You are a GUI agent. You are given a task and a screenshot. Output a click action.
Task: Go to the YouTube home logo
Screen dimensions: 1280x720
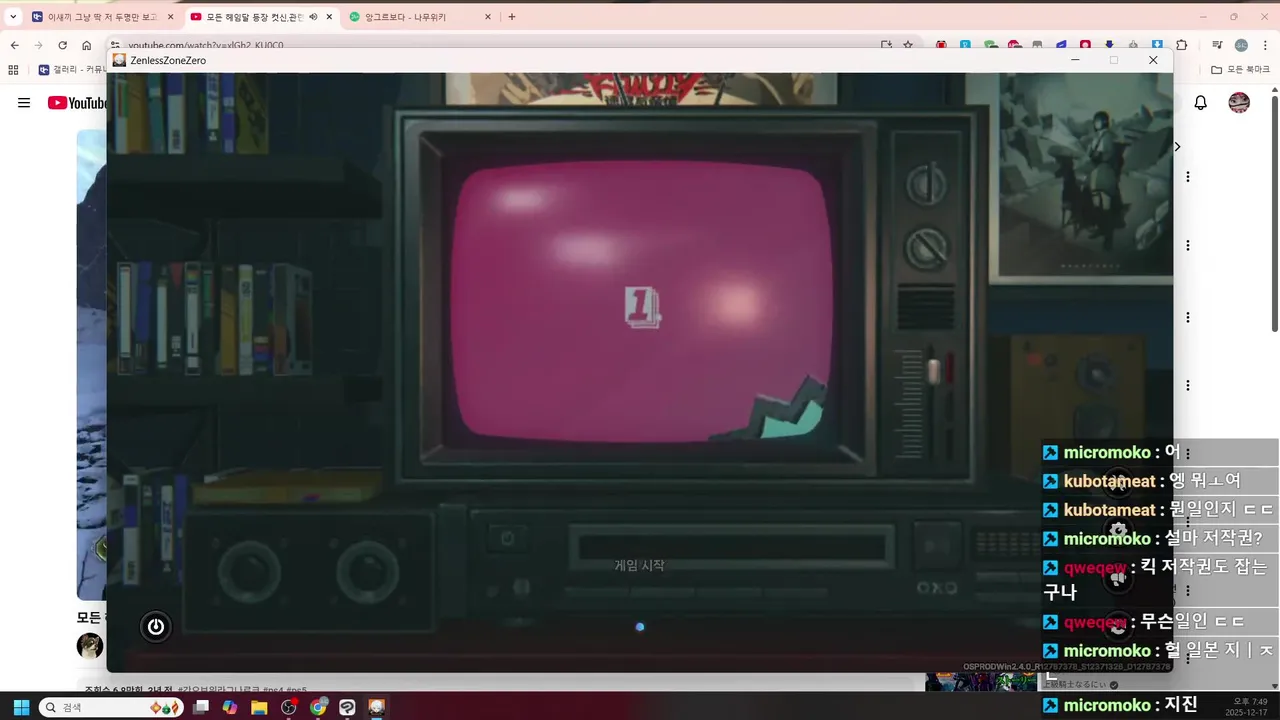point(78,103)
